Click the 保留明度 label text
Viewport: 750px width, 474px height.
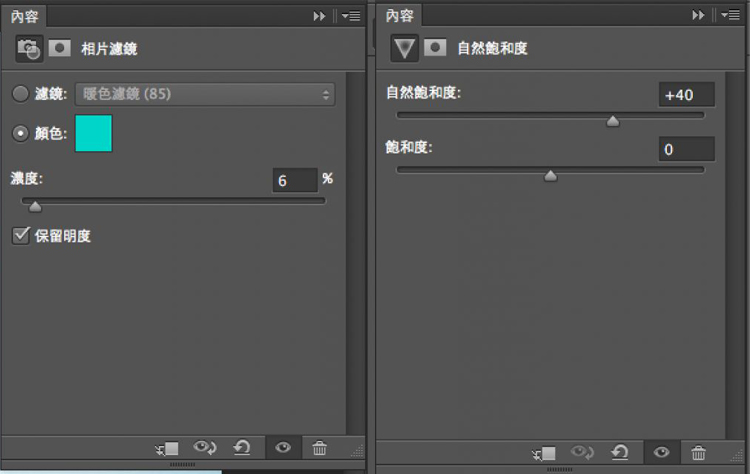tap(63, 236)
